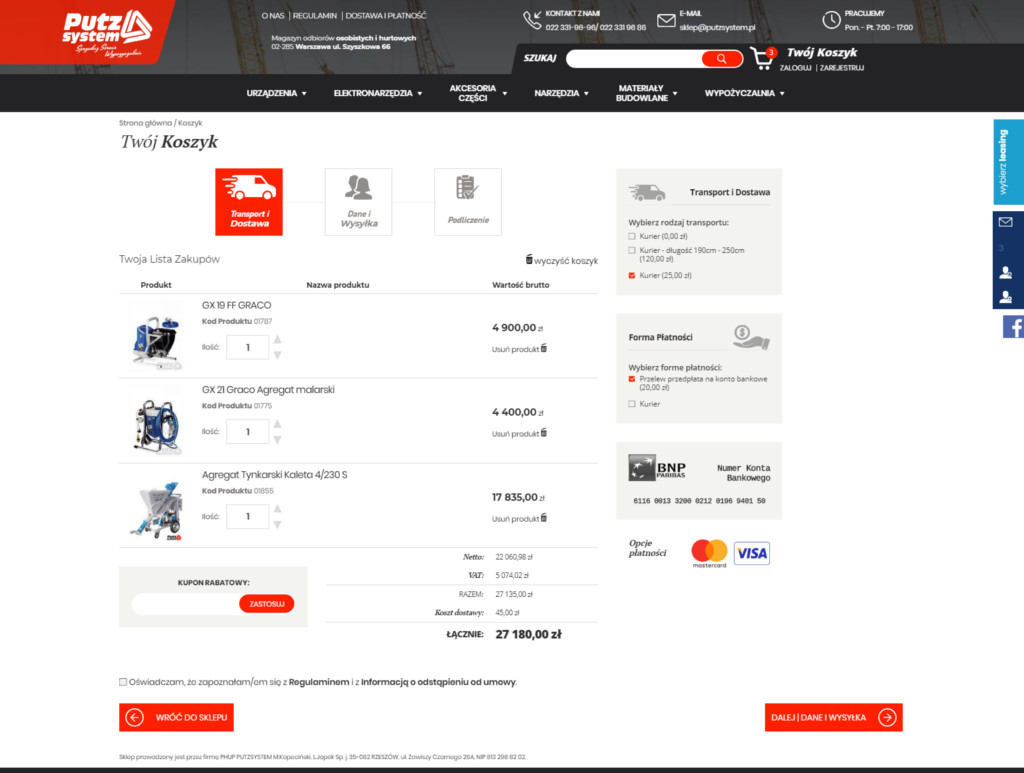Choose Kurier payment method checkbox
The height and width of the screenshot is (773, 1024).
[x=631, y=404]
